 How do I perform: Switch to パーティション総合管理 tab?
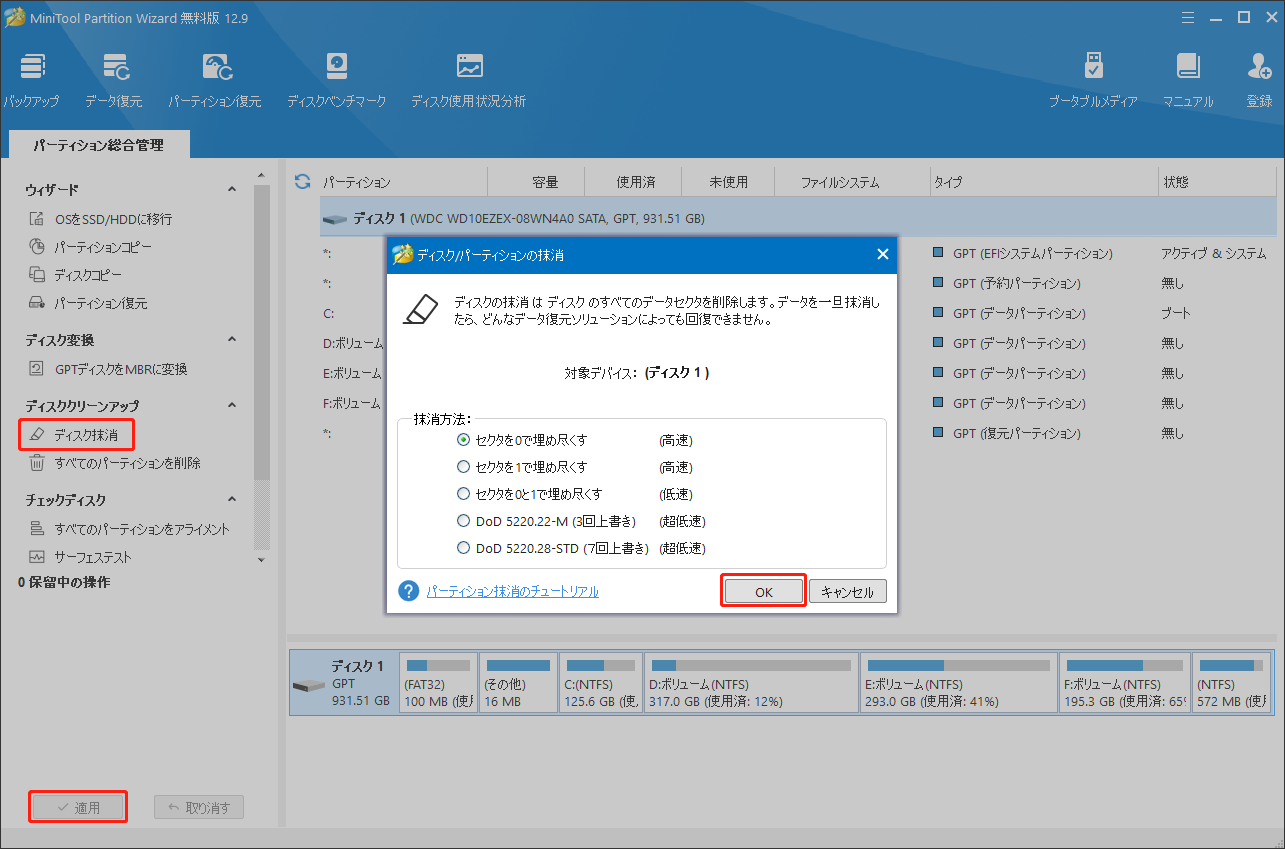(98, 145)
